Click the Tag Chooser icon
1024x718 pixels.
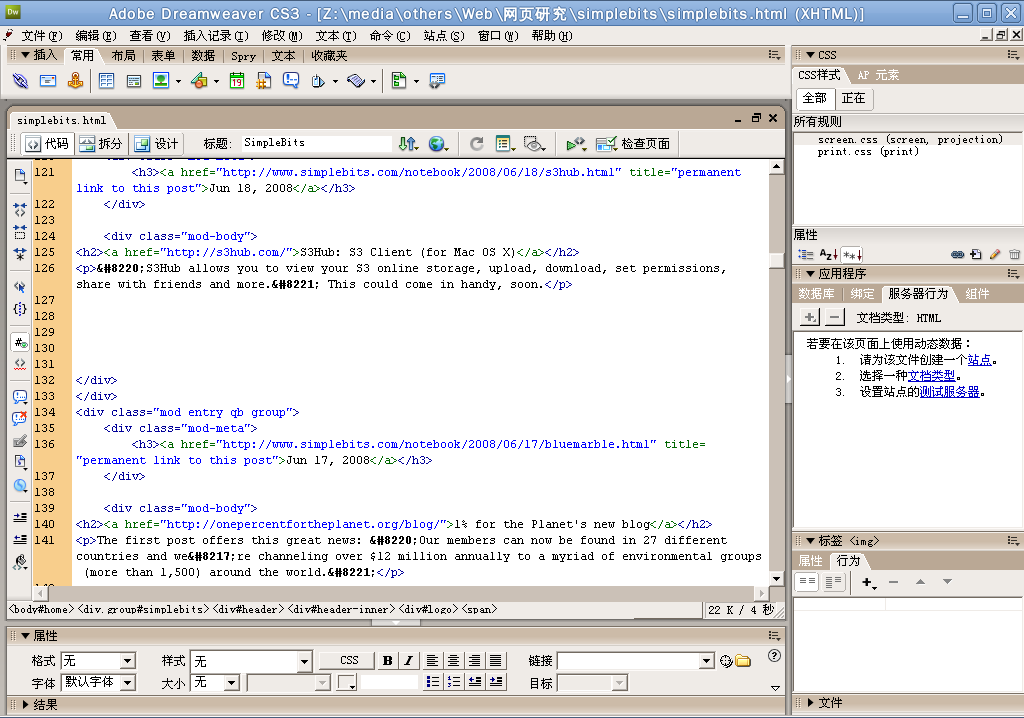pos(436,81)
